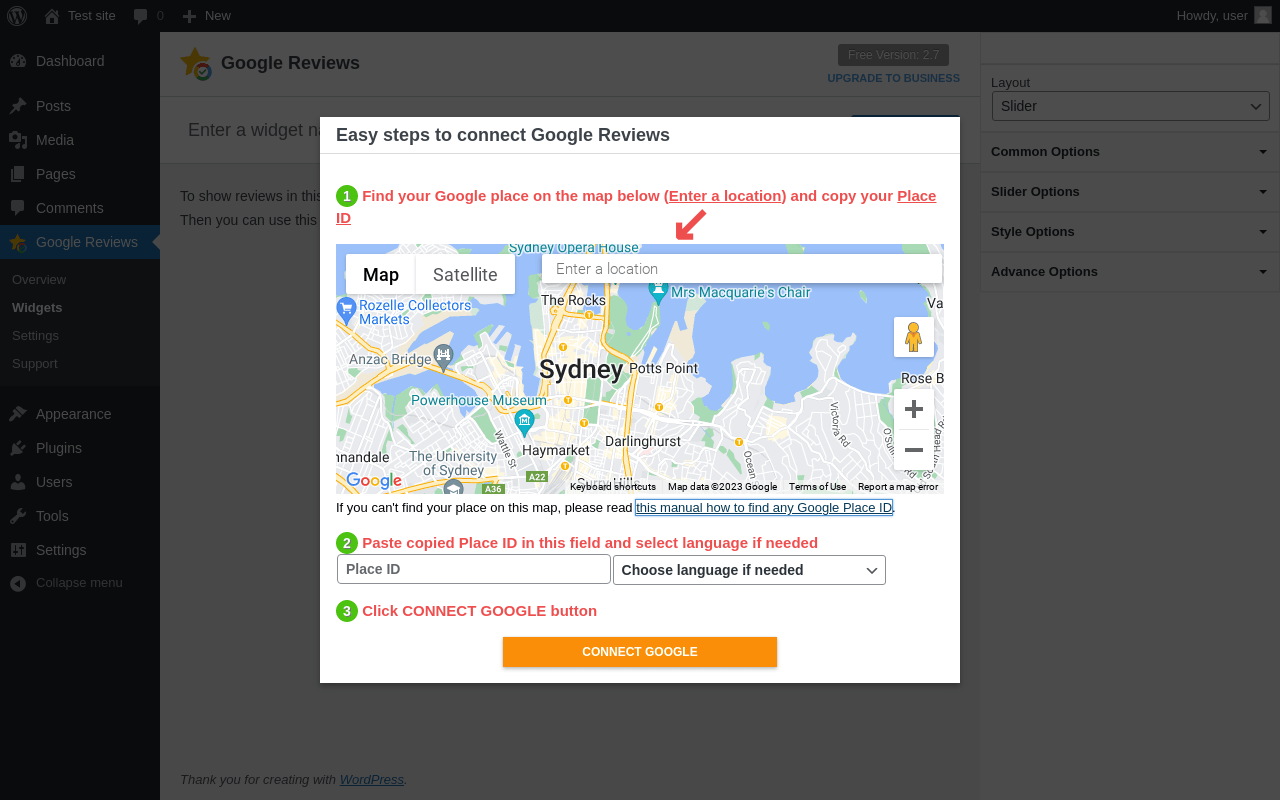Click the Google Reviews star logo in the header

(196, 64)
